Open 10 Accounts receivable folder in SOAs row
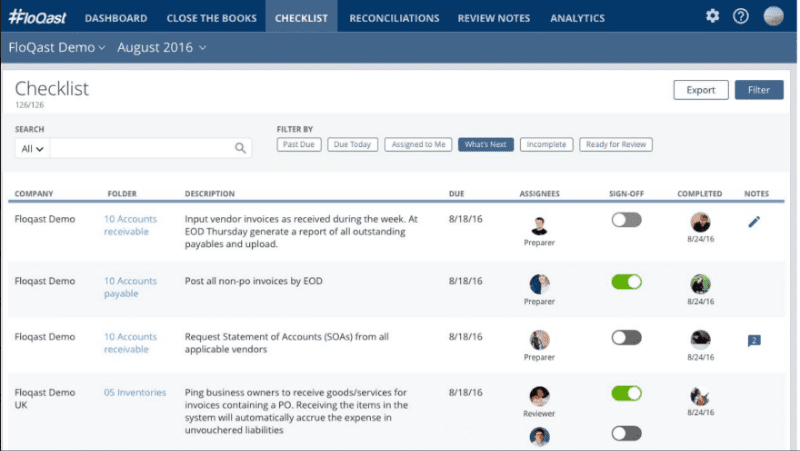The width and height of the screenshot is (800, 451). click(x=130, y=343)
